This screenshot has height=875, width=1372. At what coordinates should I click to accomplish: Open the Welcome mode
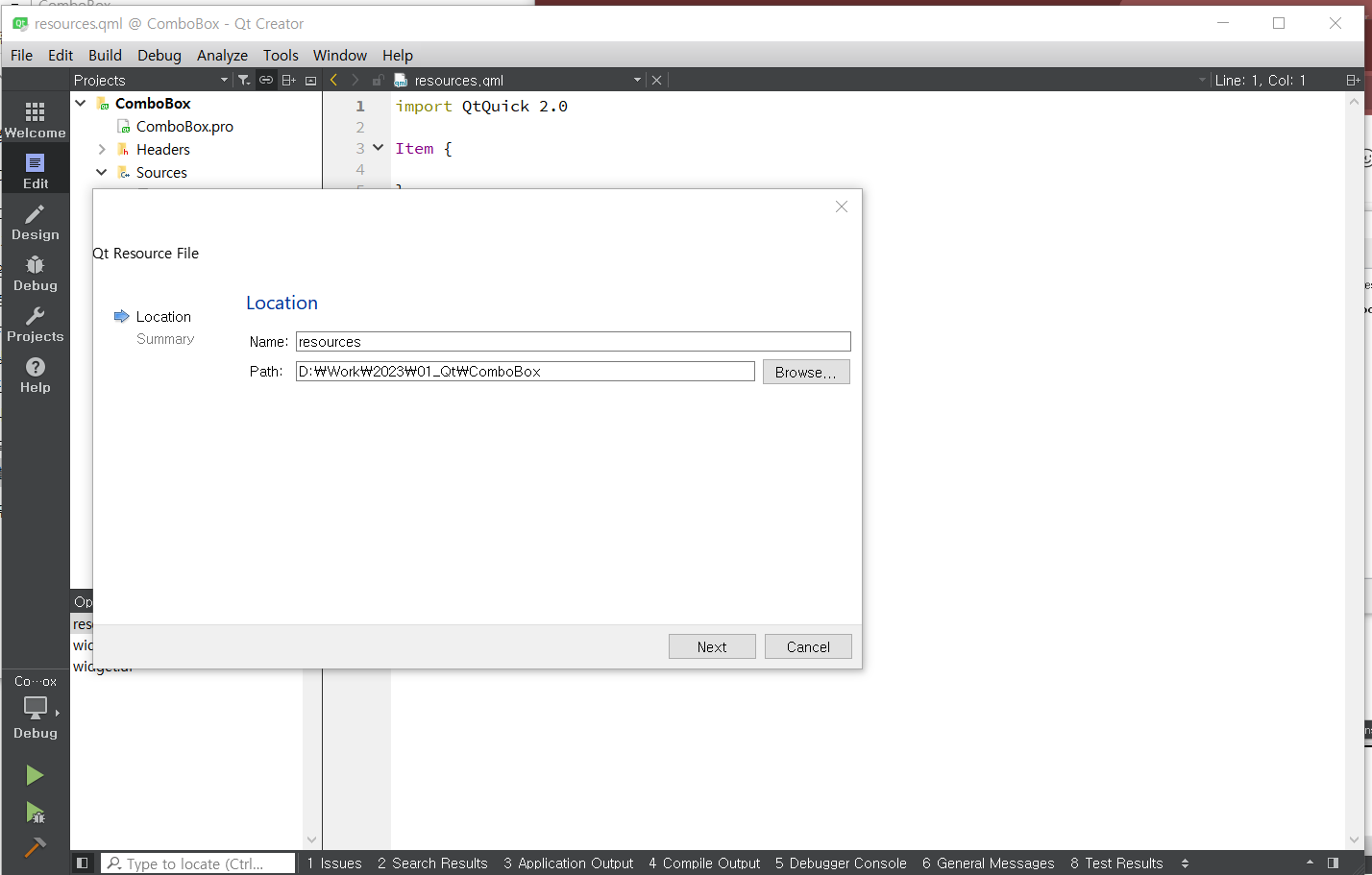(x=35, y=120)
